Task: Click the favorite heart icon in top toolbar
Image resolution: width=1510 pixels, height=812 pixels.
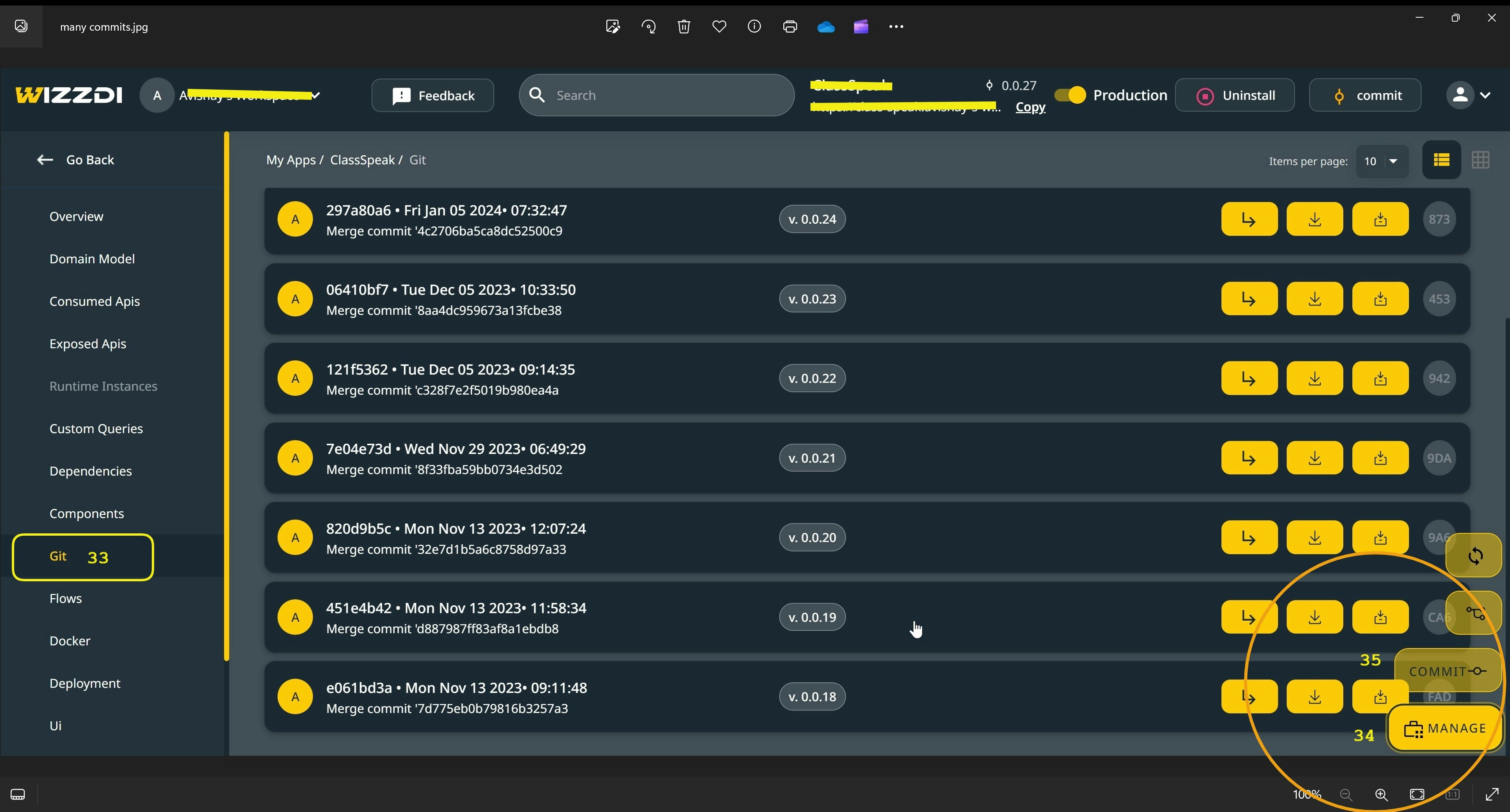Action: [x=719, y=26]
